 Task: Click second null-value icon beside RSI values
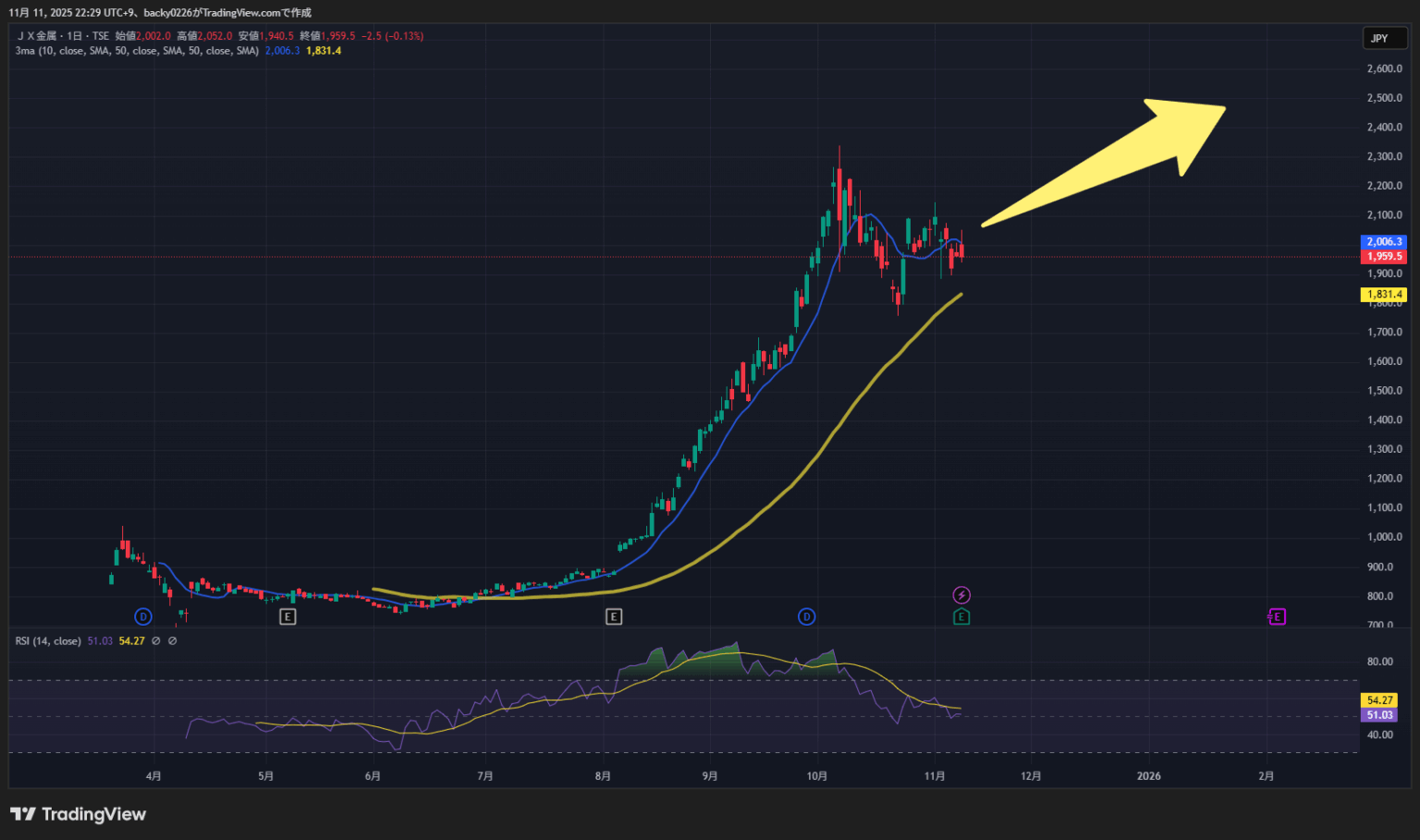(173, 640)
